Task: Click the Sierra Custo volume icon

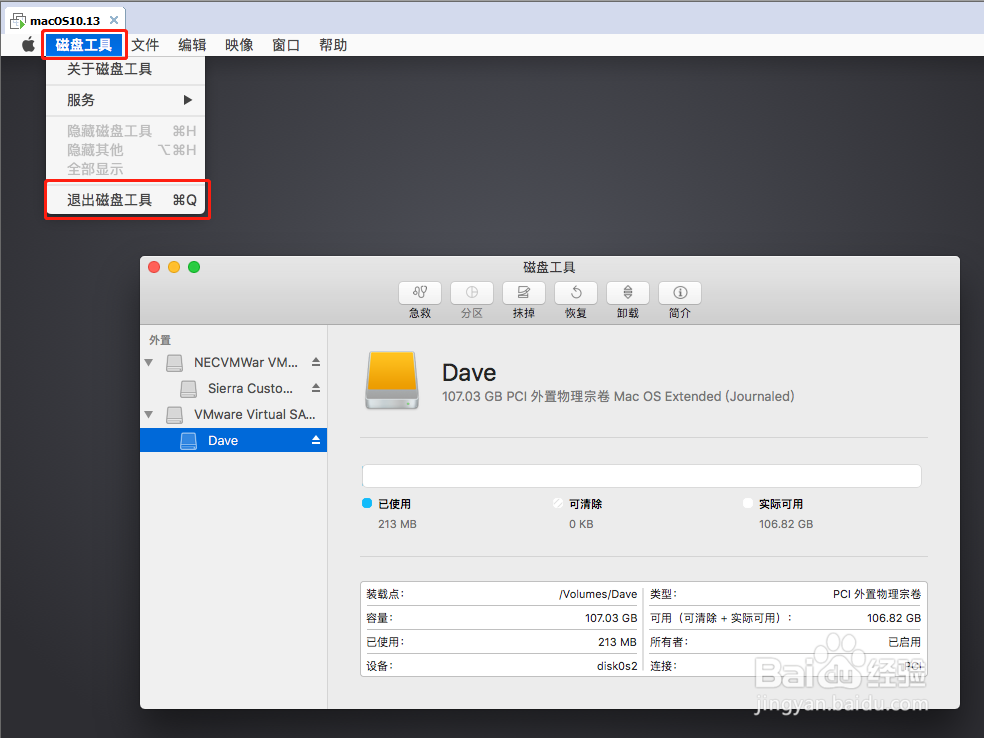Action: [x=188, y=389]
